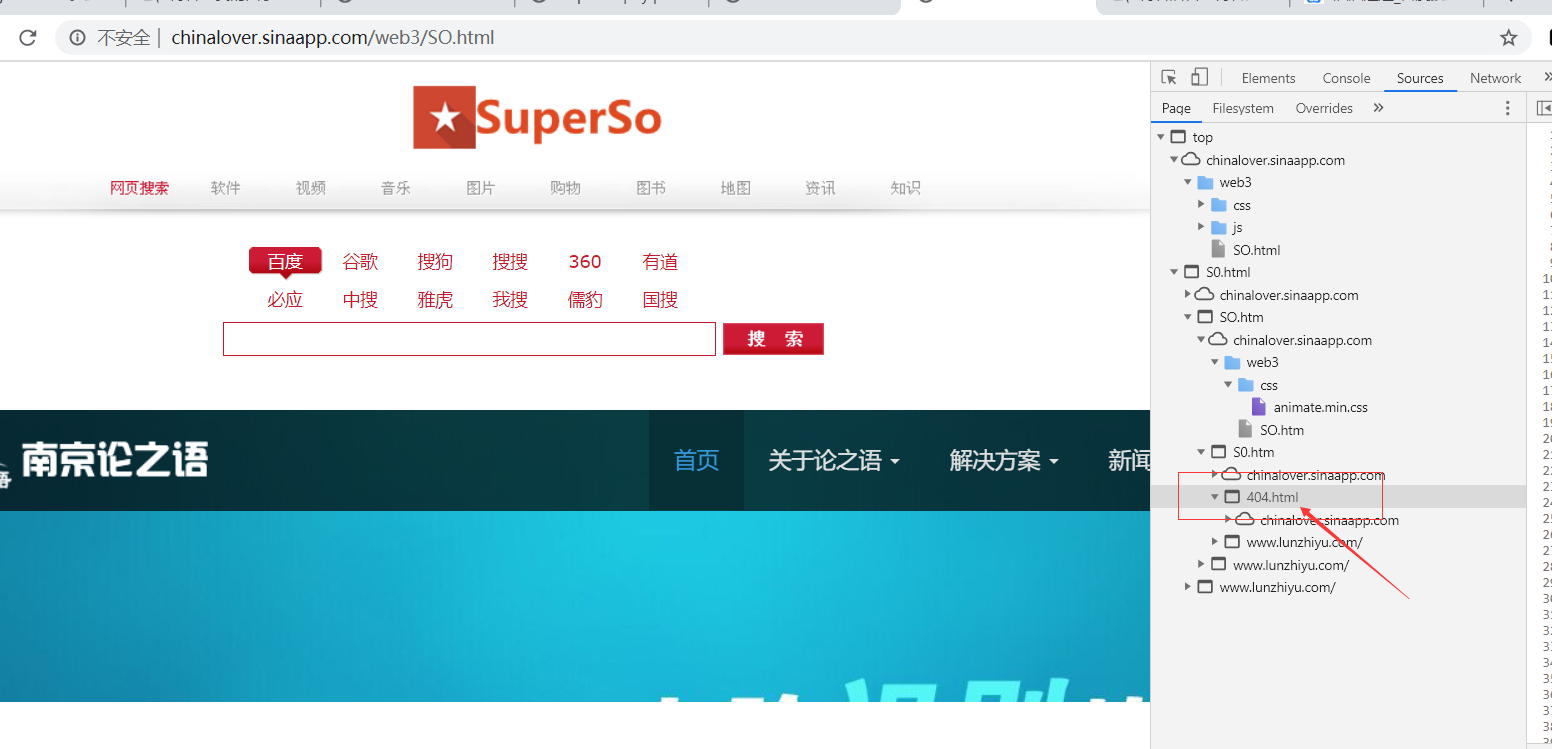This screenshot has height=749, width=1552.
Task: Click the folder icon of css beside js
Action: [x=1218, y=205]
